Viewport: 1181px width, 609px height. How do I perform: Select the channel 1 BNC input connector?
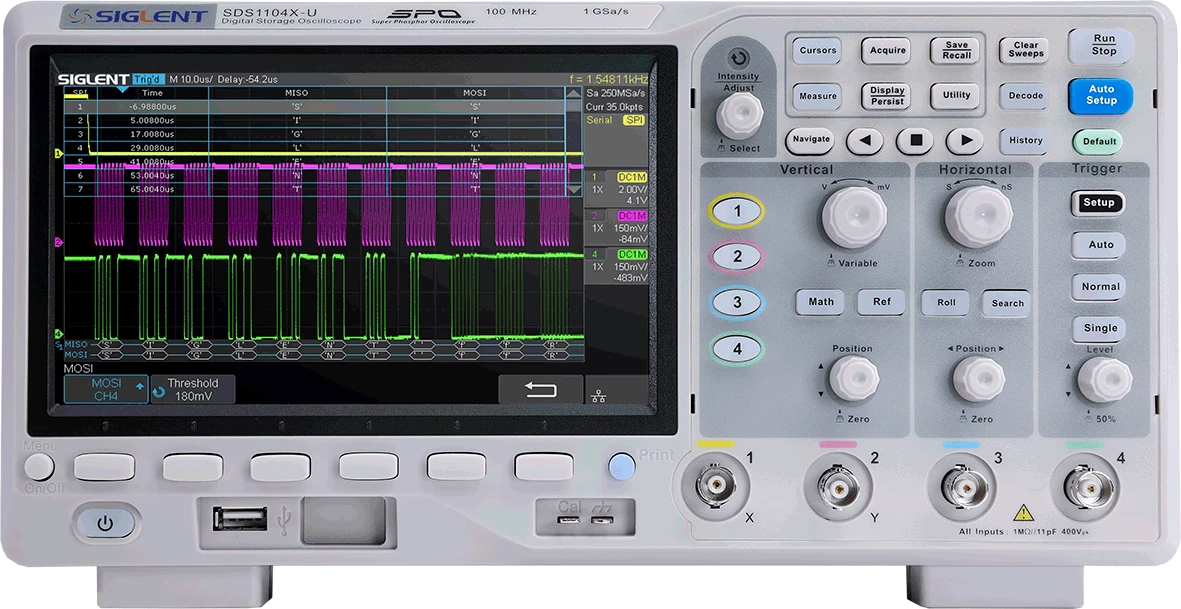[715, 488]
